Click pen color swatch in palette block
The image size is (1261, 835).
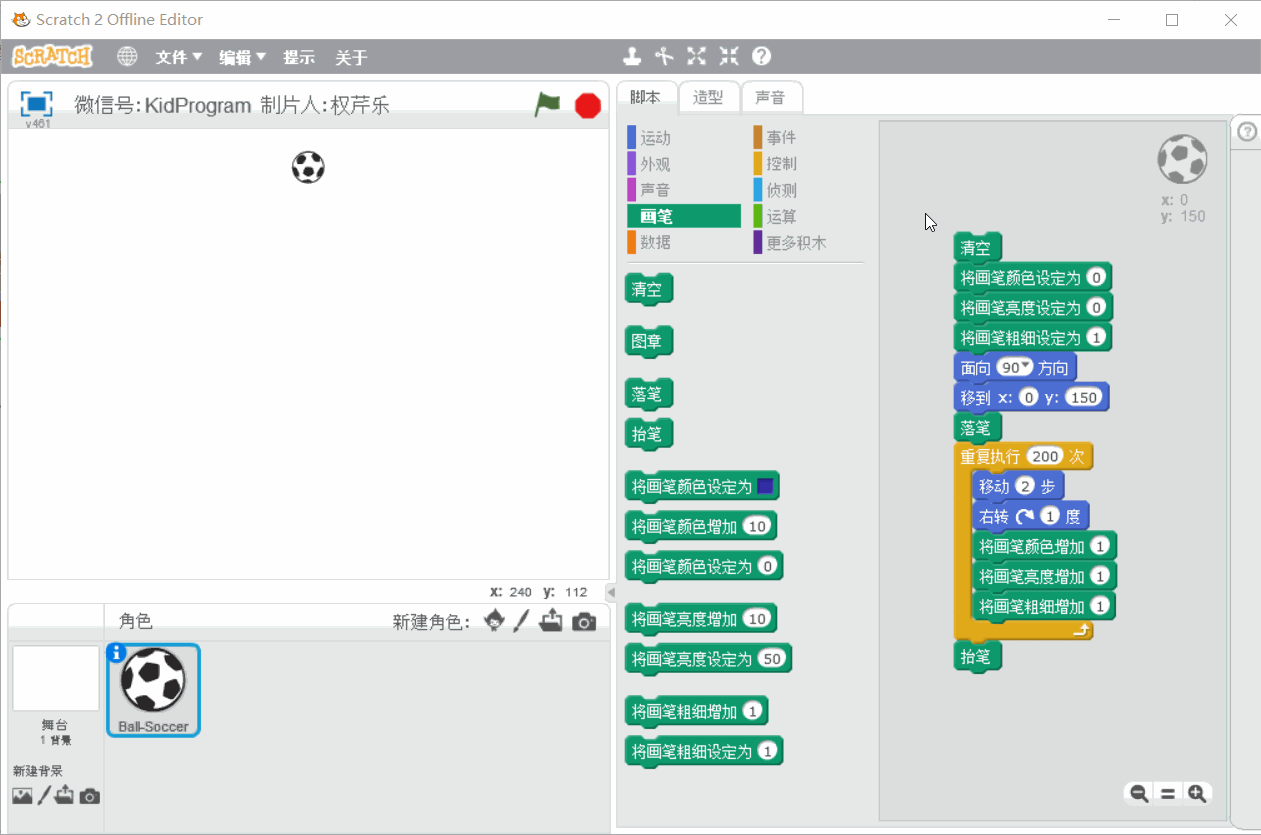[x=765, y=487]
